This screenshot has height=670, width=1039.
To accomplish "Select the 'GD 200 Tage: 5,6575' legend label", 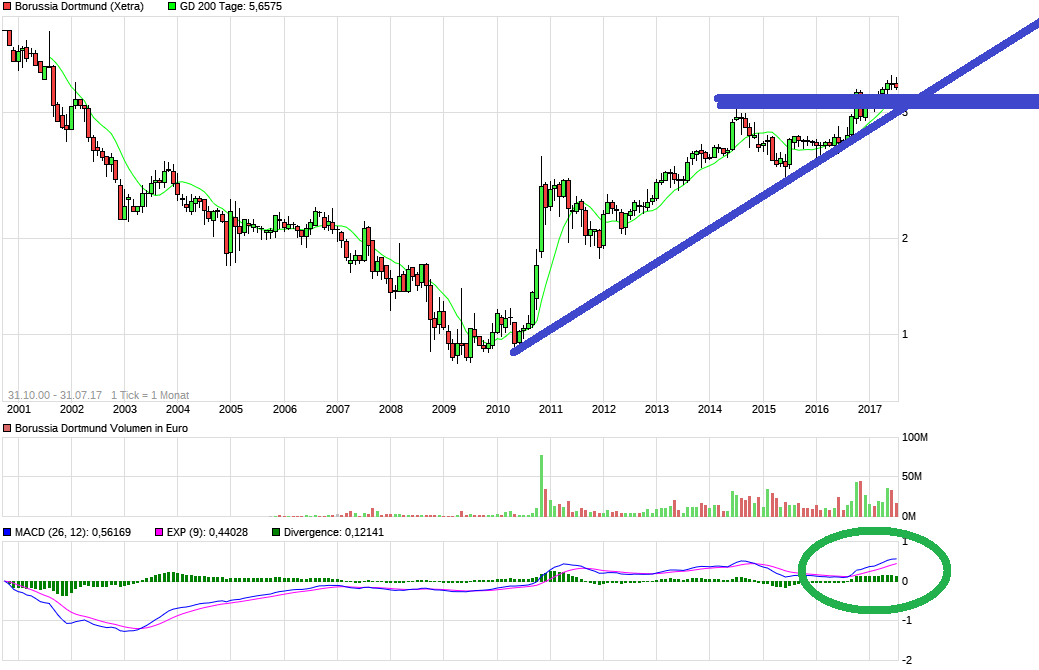I will tap(231, 7).
